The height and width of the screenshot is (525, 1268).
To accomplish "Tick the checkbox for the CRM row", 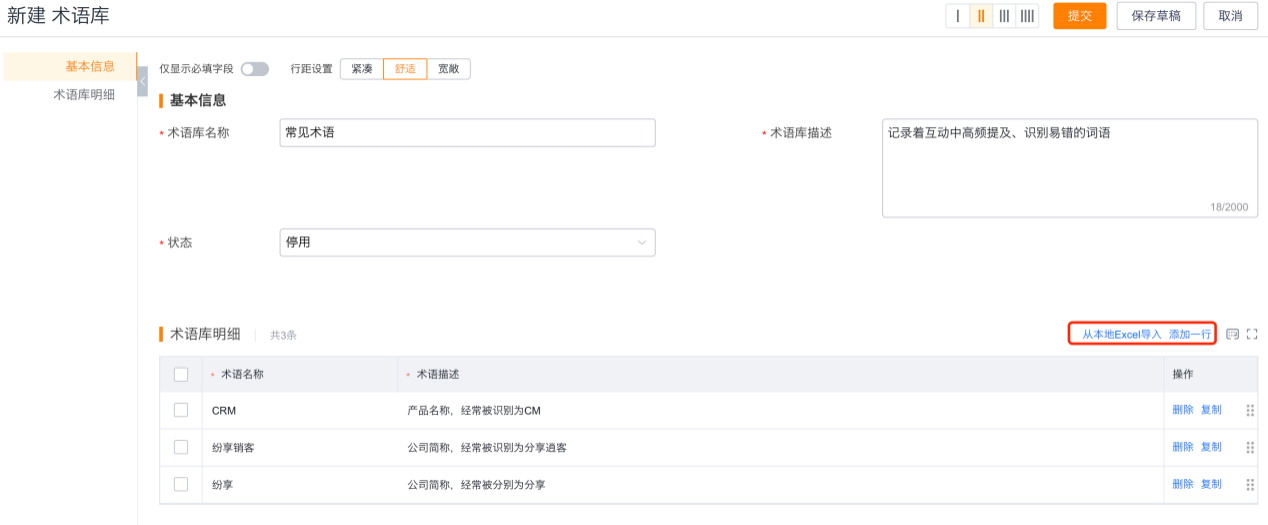I will coord(181,410).
